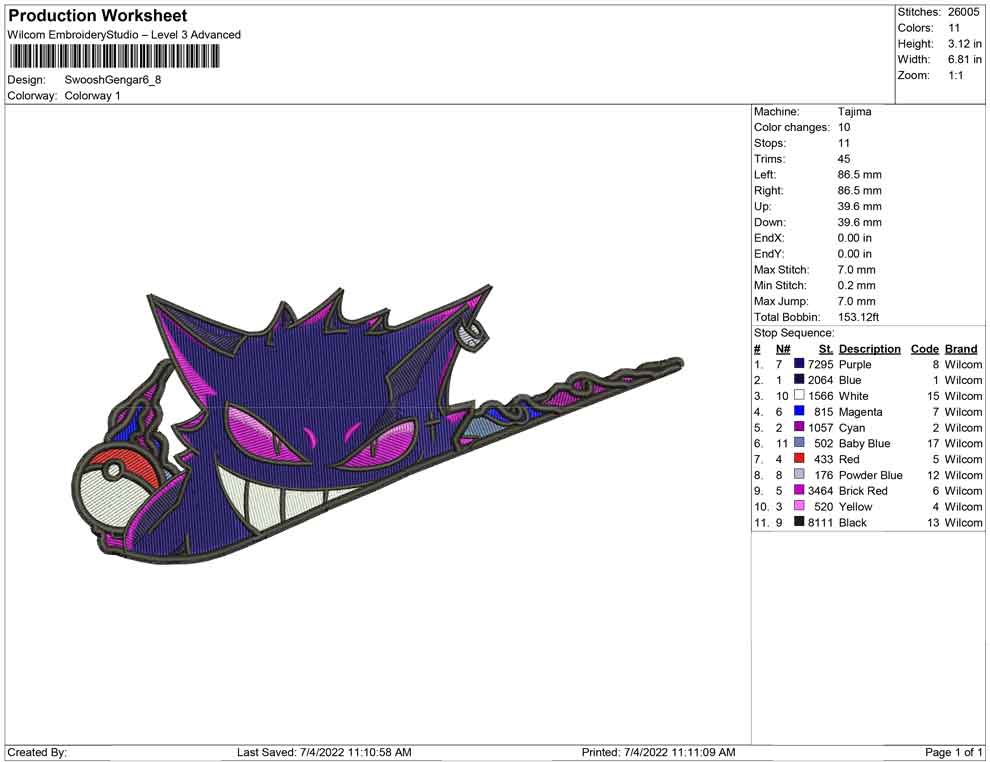
Task: Click the 'N#' column header
Action: pyautogui.click(x=783, y=348)
